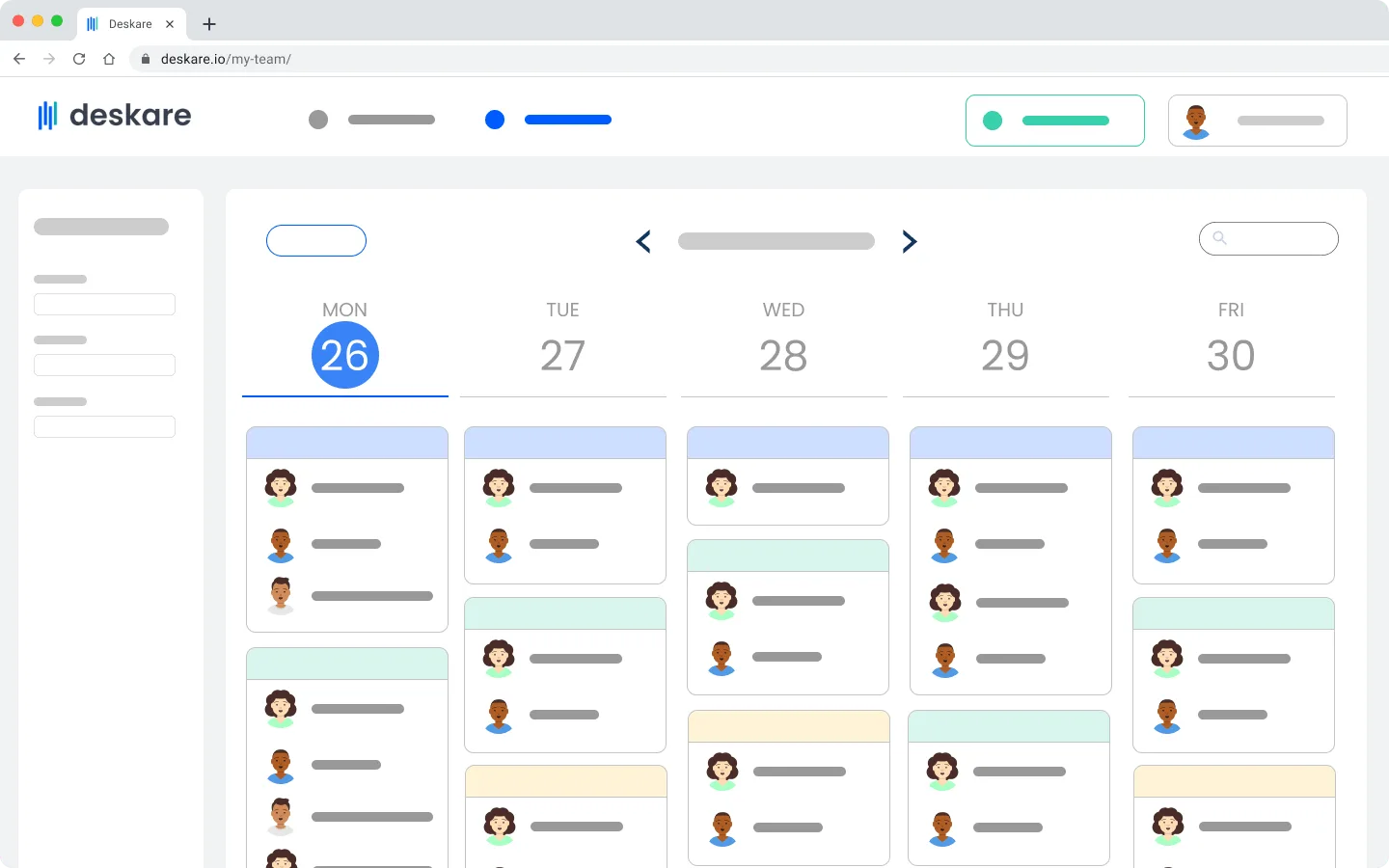Click the avatar in Wednesday's blue card
This screenshot has width=1389, height=868.
(x=722, y=488)
